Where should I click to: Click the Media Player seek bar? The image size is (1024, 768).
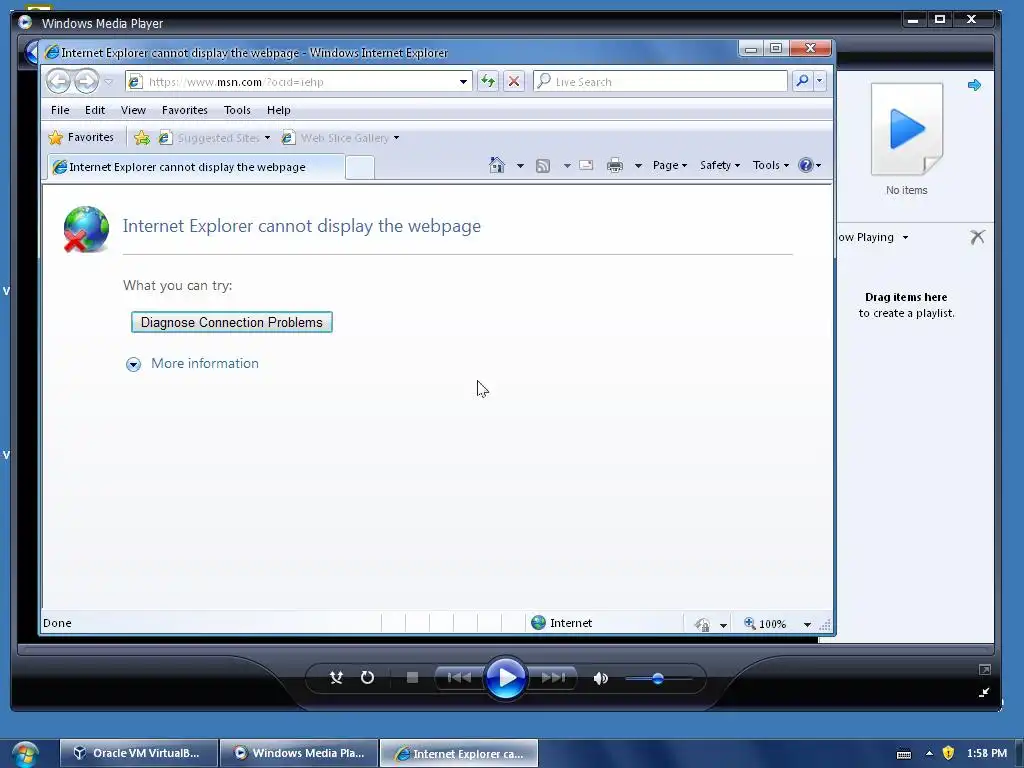point(506,649)
